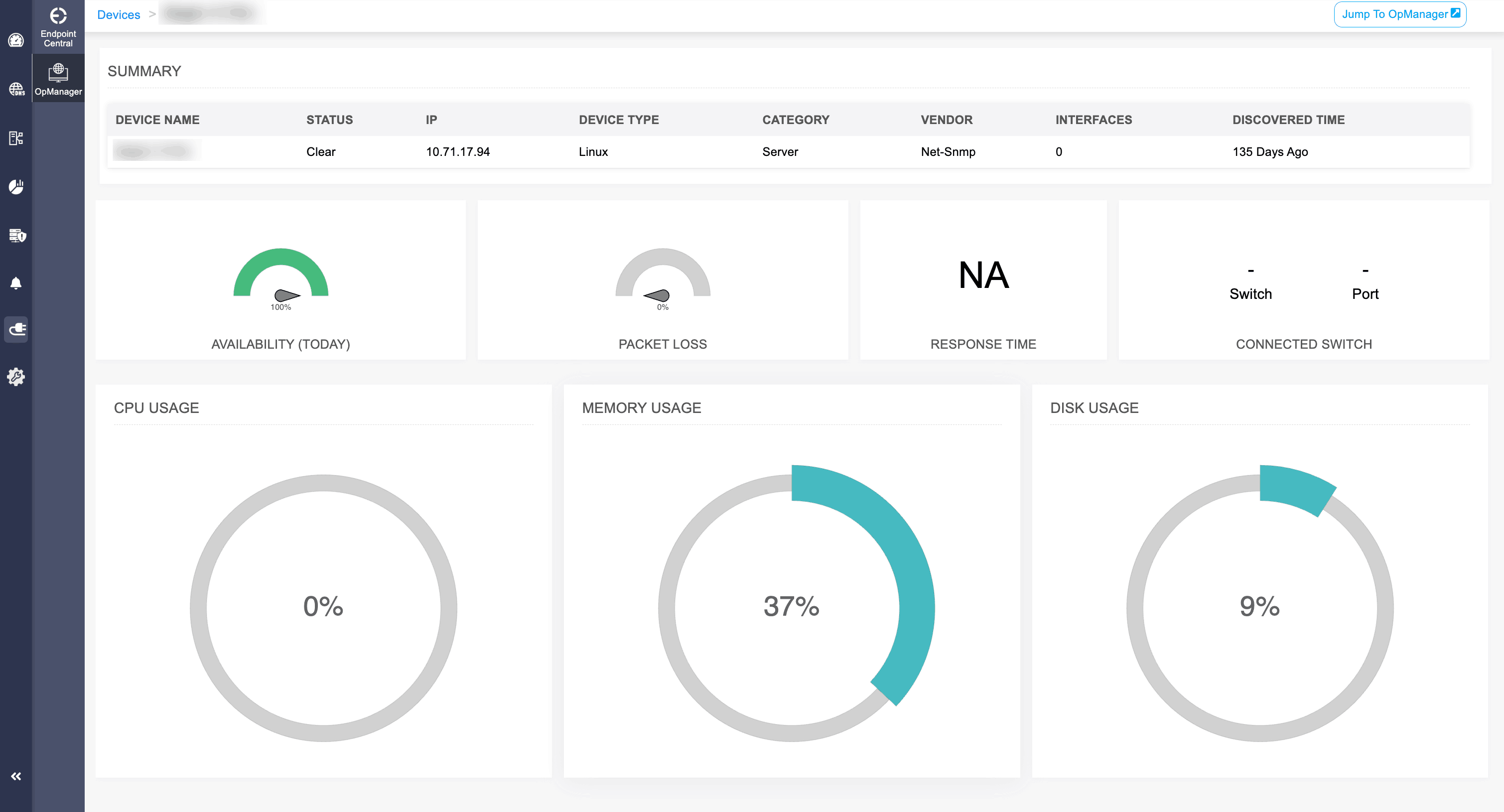Select the integrations plug icon
Viewport: 1504px width, 812px height.
point(16,329)
